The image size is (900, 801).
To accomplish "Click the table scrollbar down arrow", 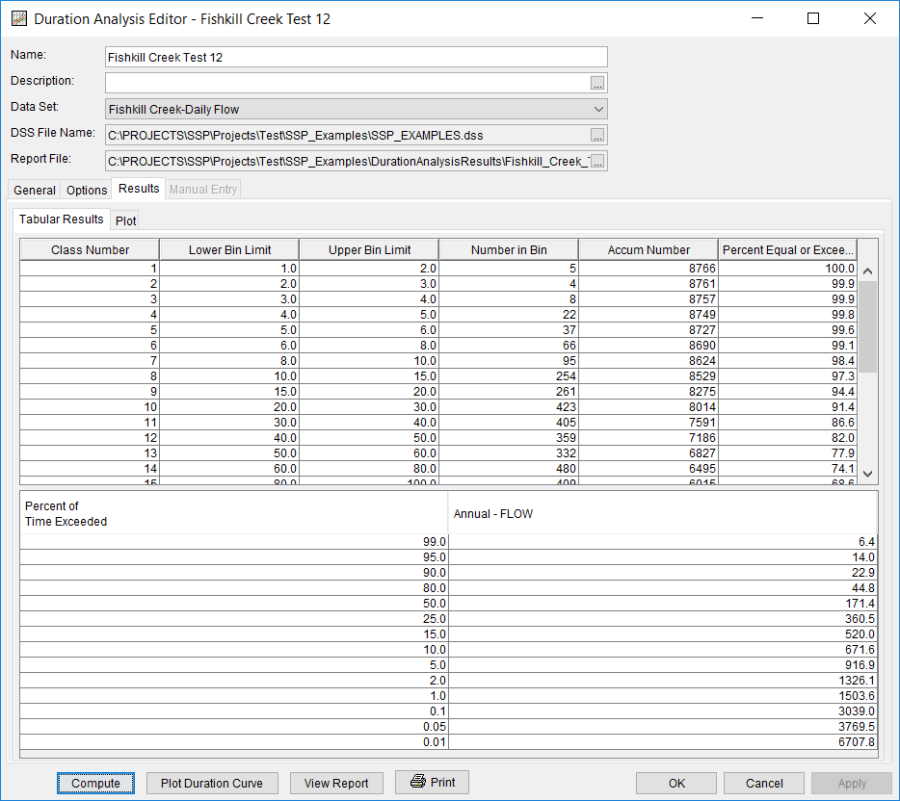I will coord(868,474).
